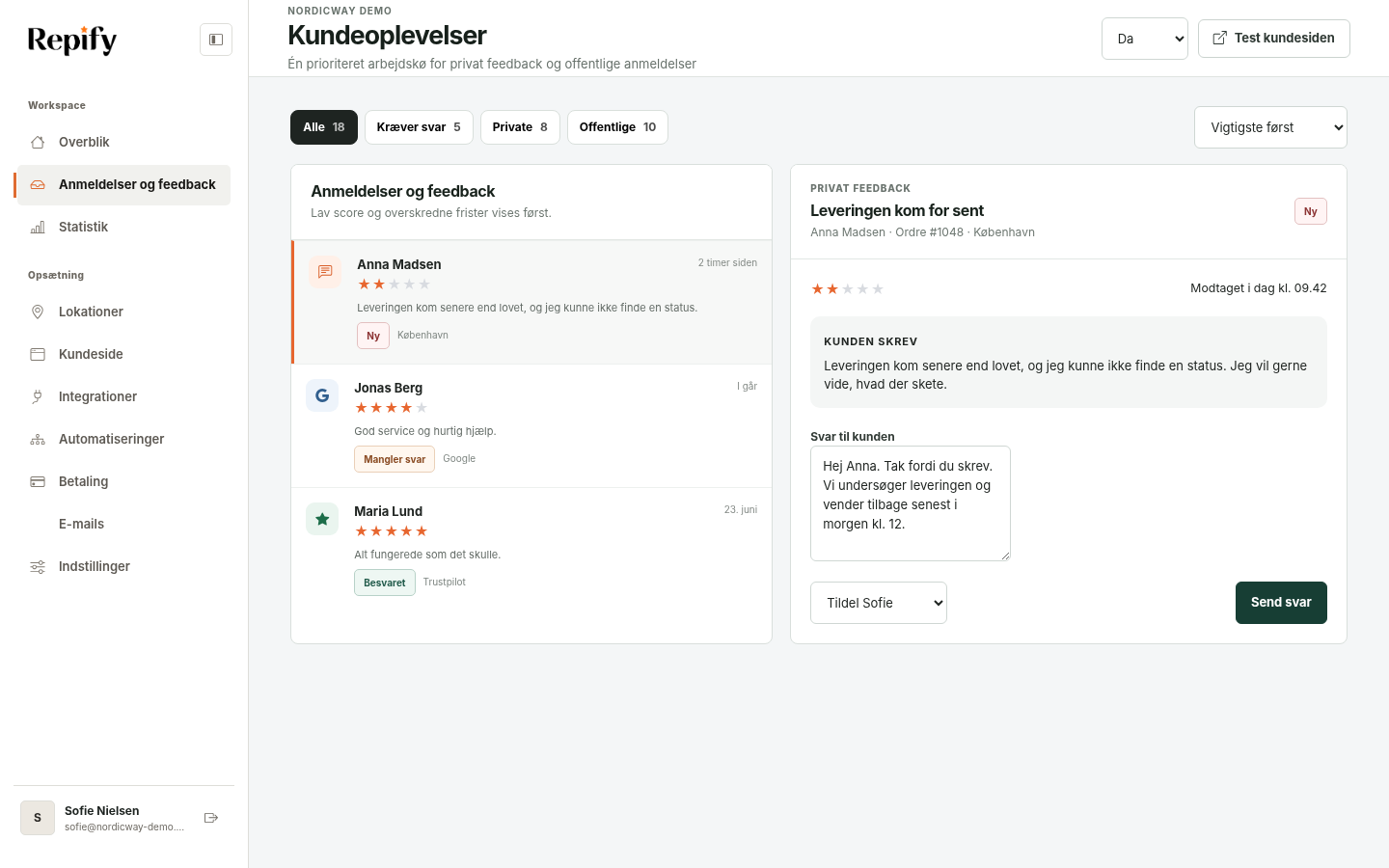
Task: Go to Overblik in the sidebar
Action: [x=123, y=142]
